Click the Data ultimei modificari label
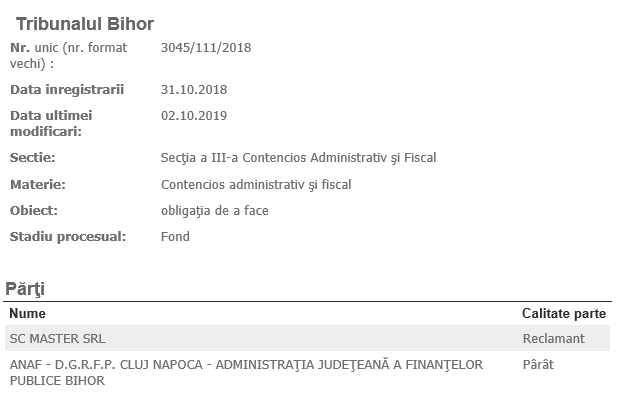This screenshot has height=399, width=621. click(51, 123)
